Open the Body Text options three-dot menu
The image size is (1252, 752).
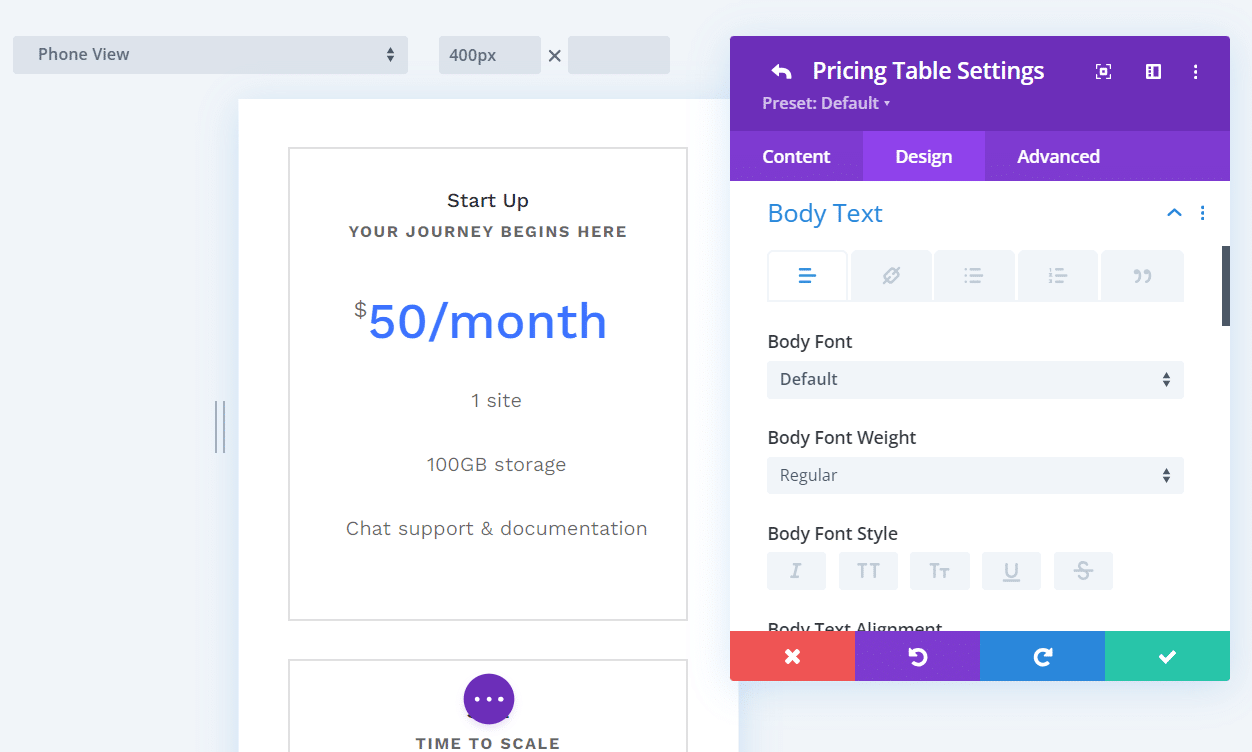1202,213
